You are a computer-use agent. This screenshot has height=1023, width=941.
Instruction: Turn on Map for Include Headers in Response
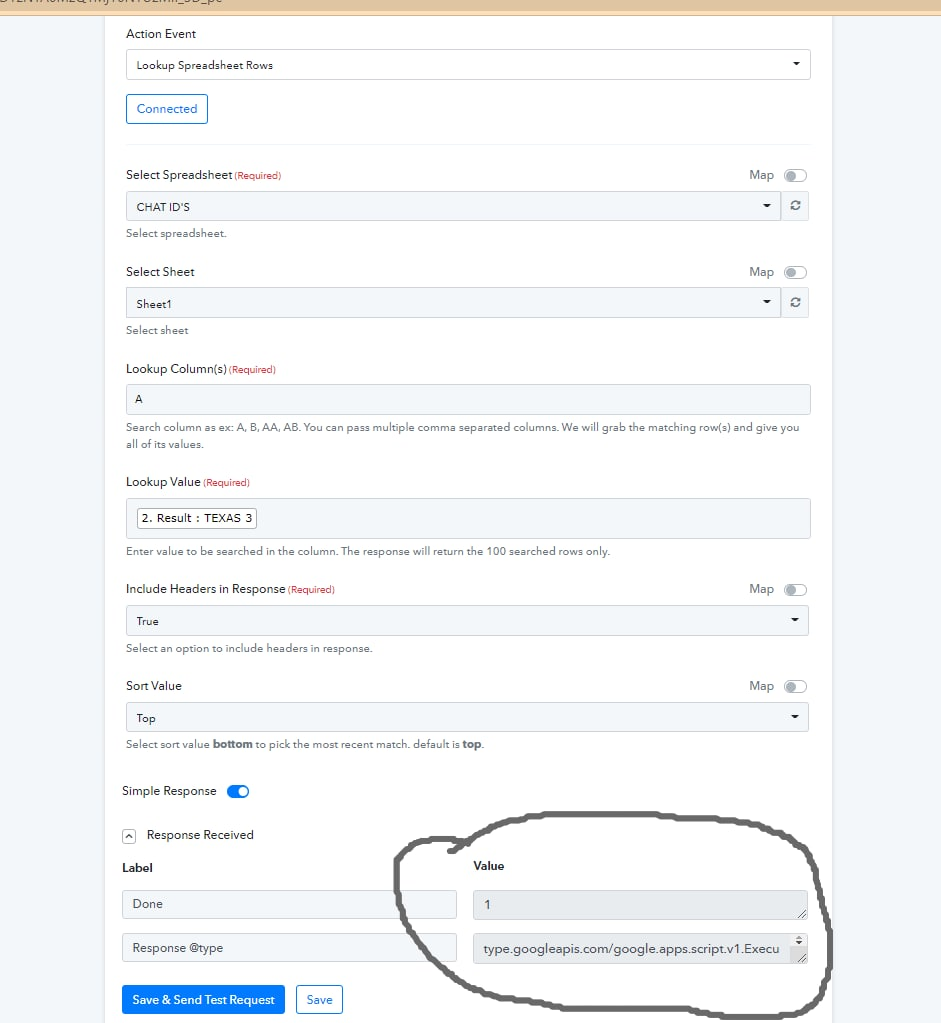pos(795,590)
